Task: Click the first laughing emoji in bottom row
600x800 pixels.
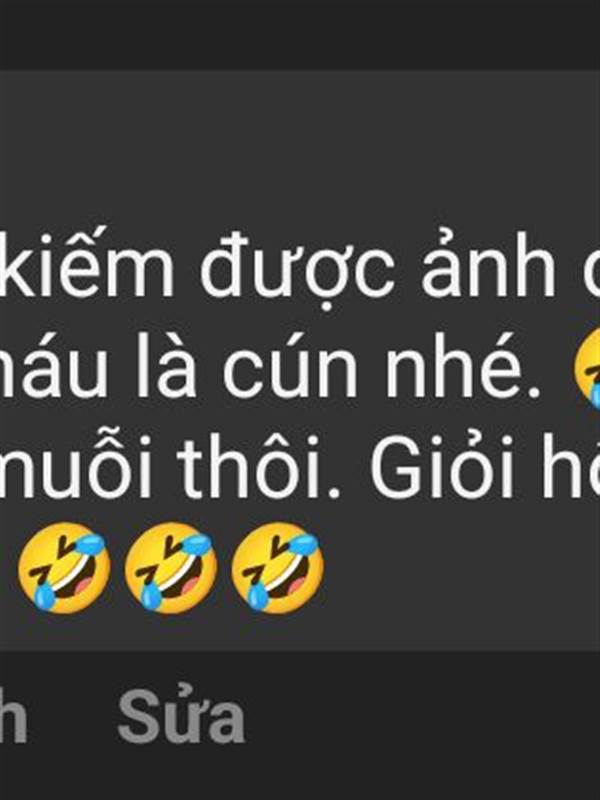Action: point(64,567)
